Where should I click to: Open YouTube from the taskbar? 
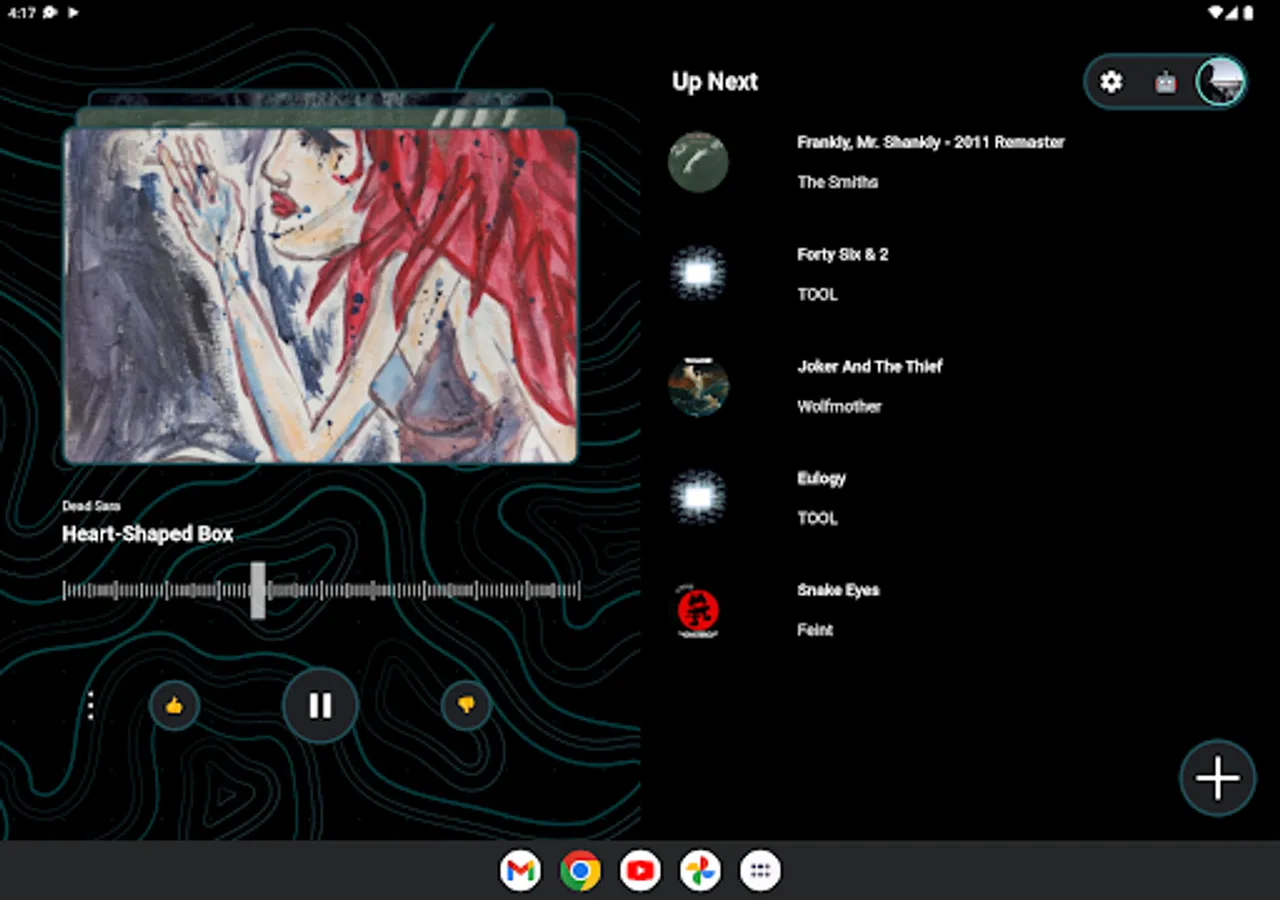pyautogui.click(x=640, y=871)
